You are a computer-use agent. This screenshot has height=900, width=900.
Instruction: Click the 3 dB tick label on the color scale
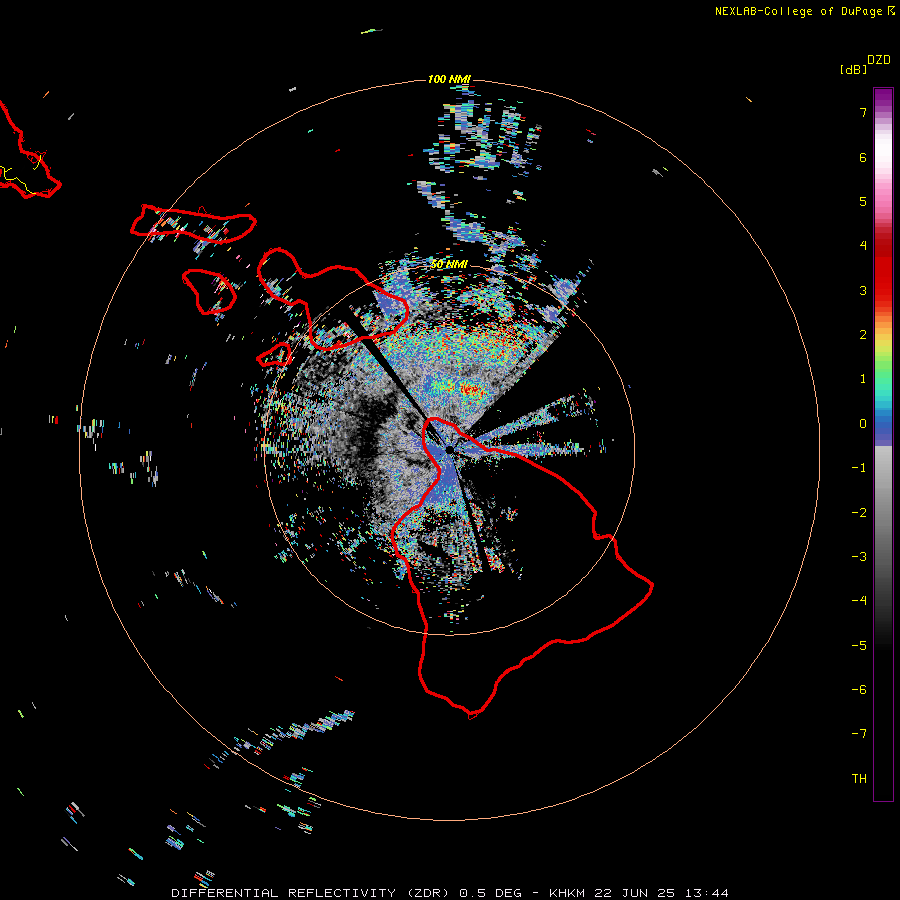coord(863,290)
